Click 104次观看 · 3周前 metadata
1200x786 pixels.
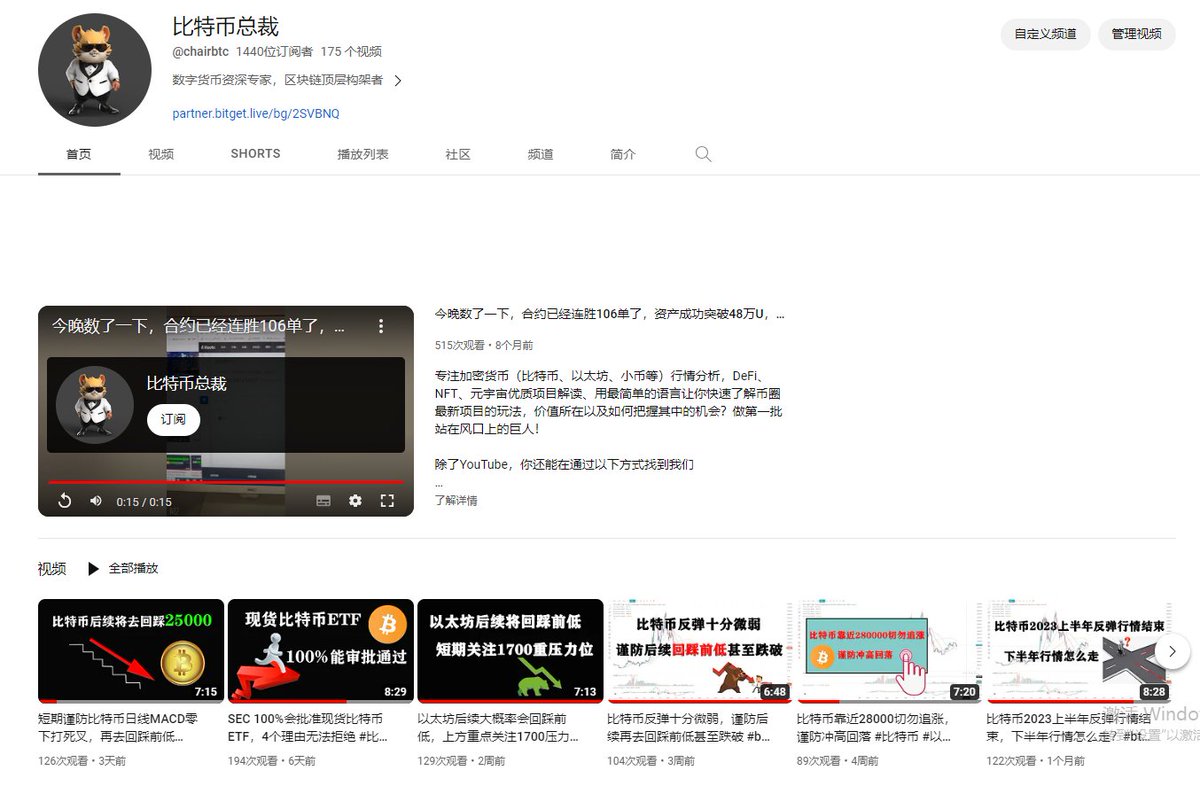651,761
